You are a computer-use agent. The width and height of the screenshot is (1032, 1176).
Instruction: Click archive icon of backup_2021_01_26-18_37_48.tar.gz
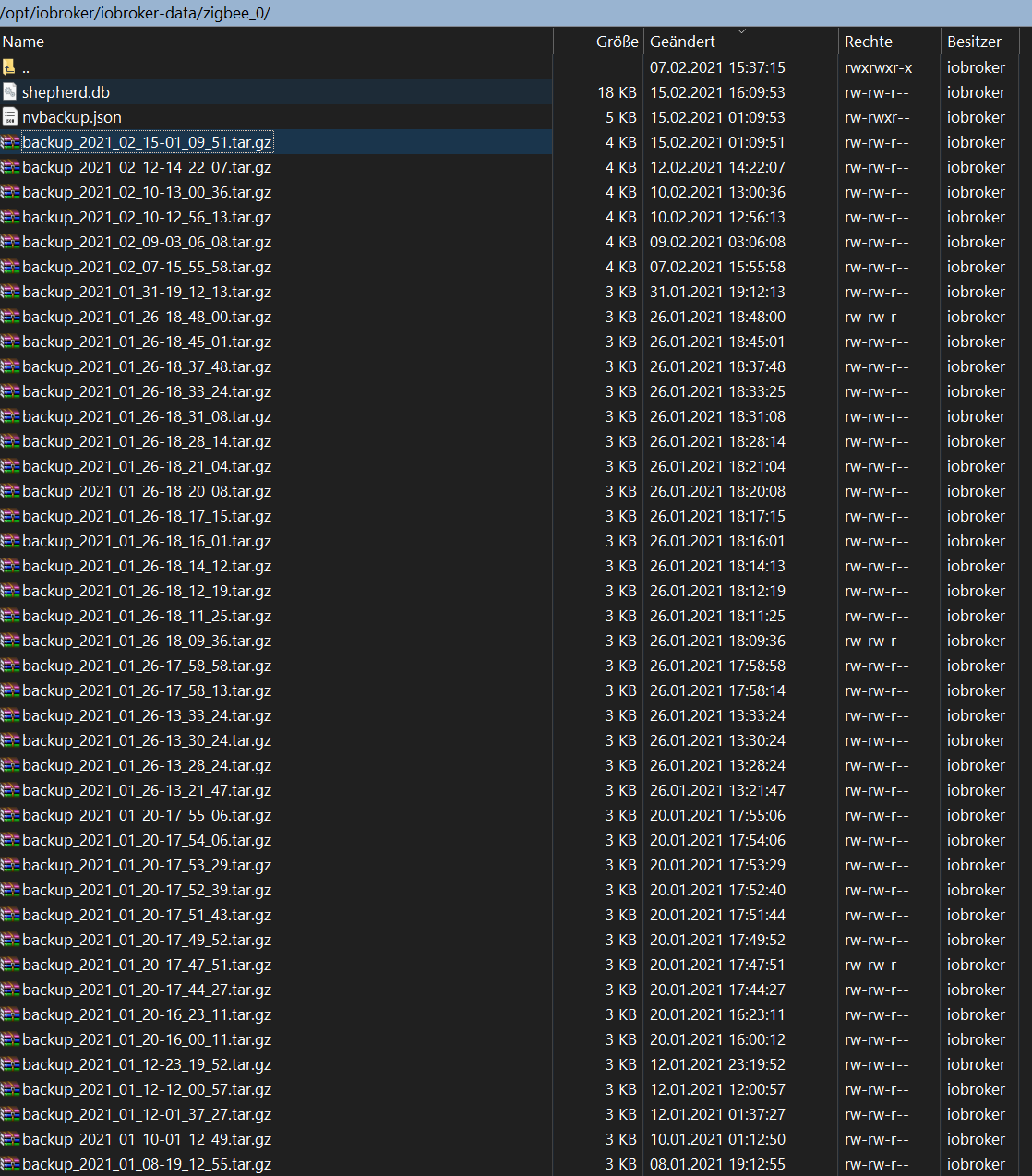[x=10, y=366]
